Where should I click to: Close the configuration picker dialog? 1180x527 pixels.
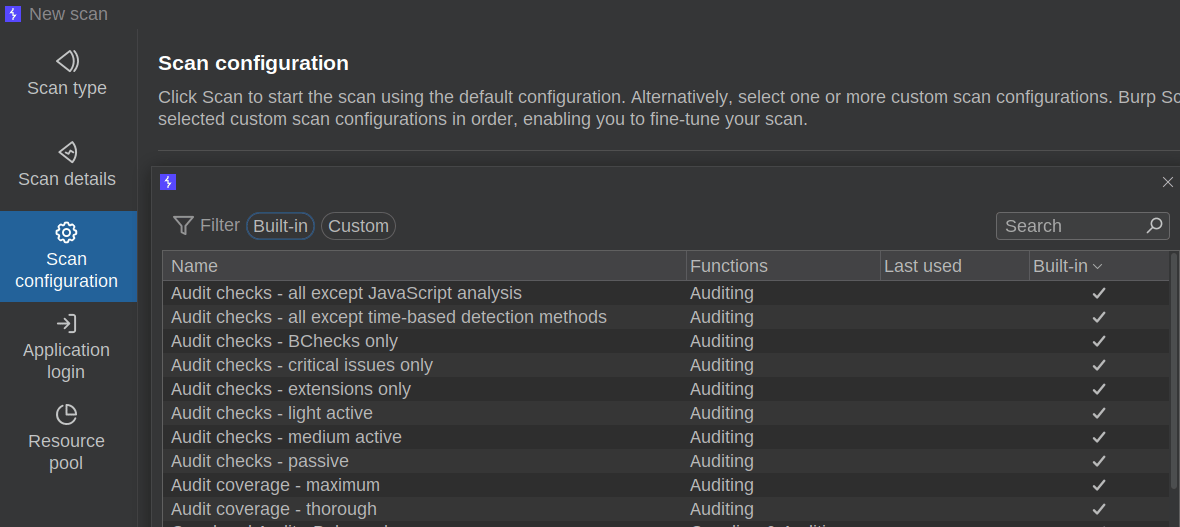pos(1167,182)
